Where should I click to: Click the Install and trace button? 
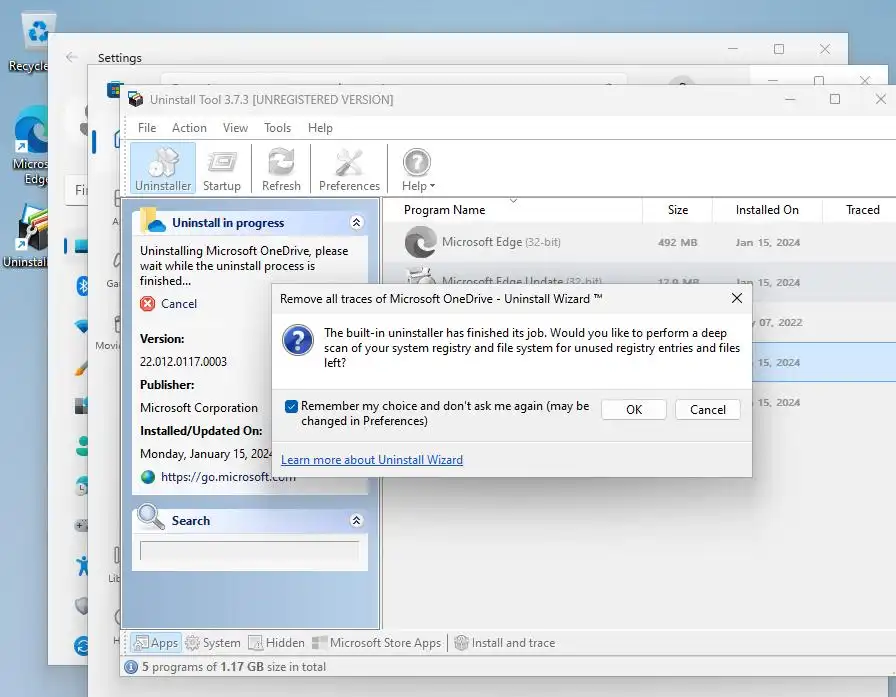click(x=505, y=643)
